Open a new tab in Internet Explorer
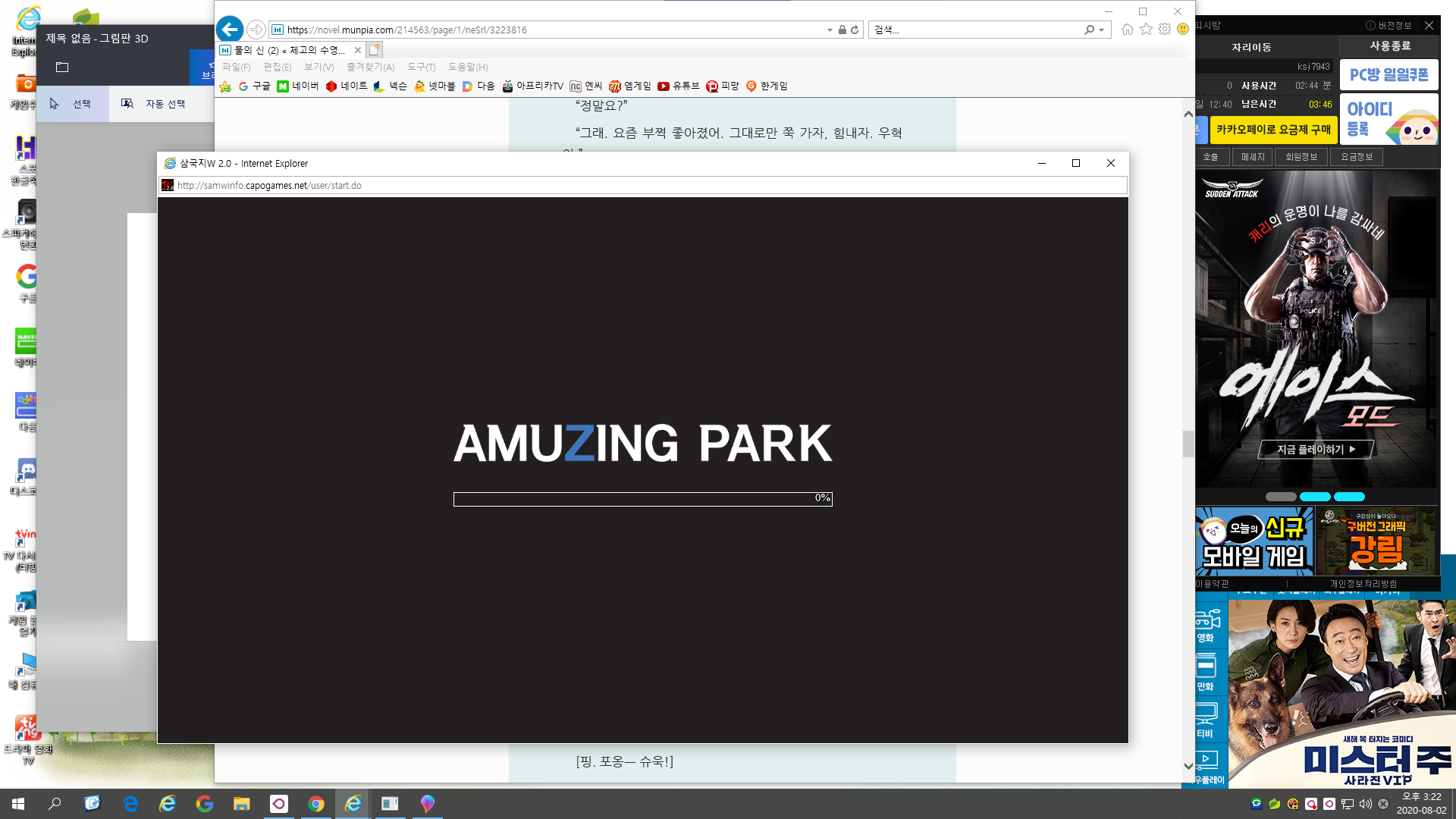The width and height of the screenshot is (1456, 819). [375, 50]
